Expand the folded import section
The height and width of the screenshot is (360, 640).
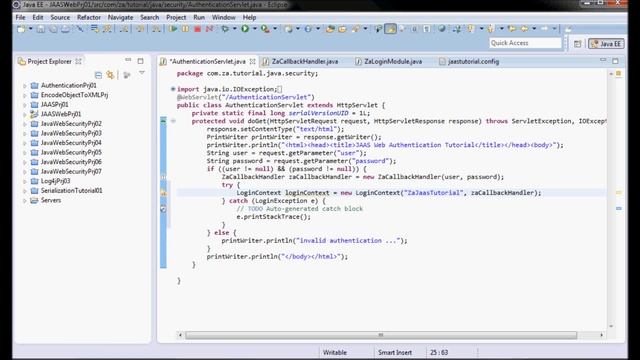(x=173, y=89)
